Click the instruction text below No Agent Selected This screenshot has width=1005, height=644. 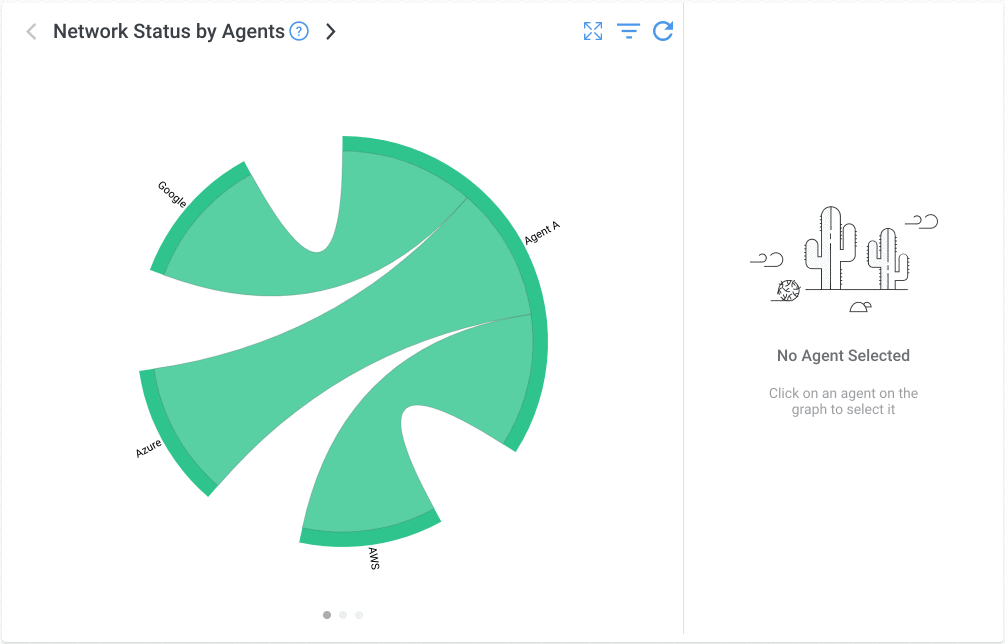(x=843, y=401)
